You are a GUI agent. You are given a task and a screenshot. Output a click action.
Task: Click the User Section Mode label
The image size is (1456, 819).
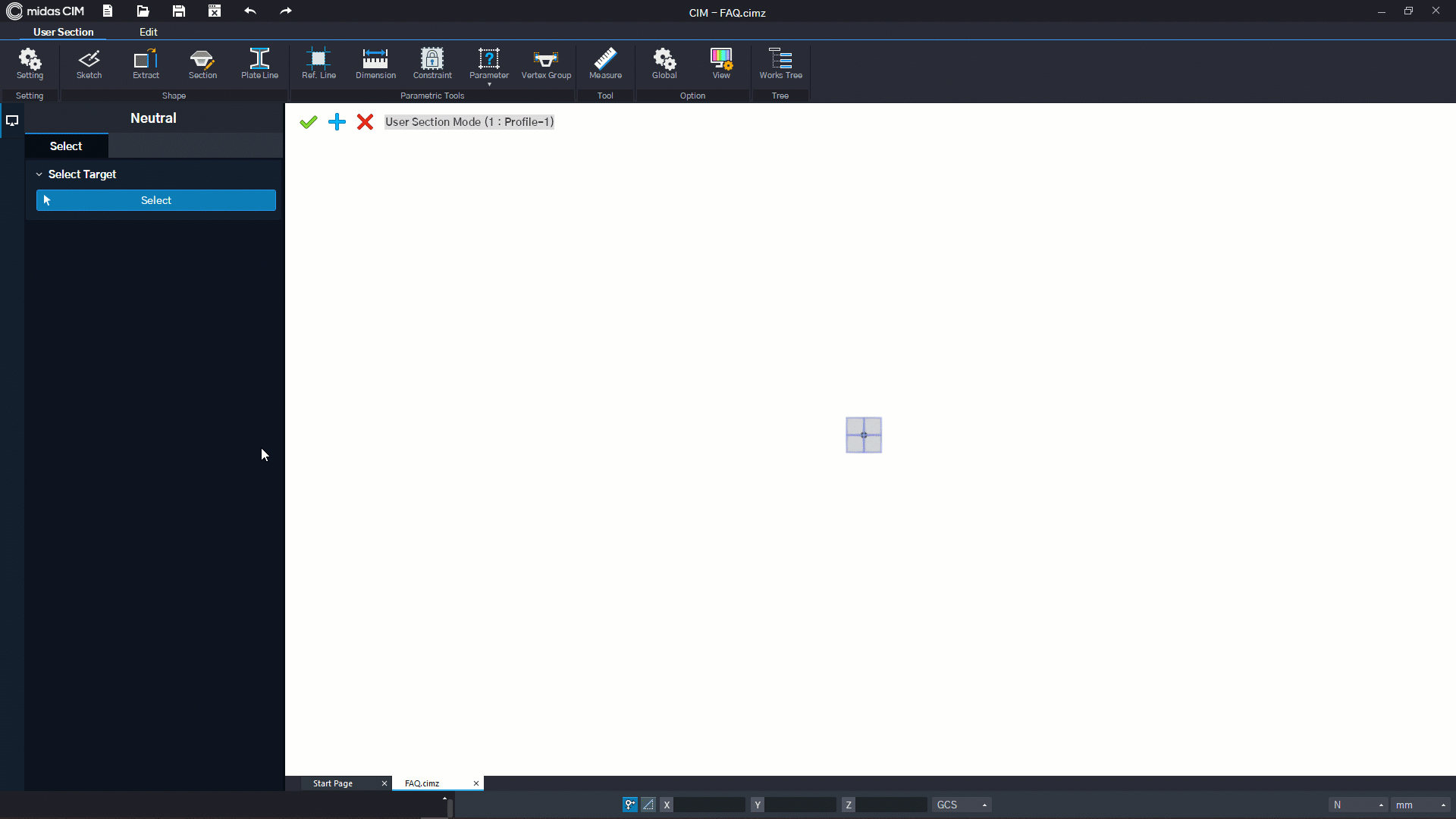[469, 122]
